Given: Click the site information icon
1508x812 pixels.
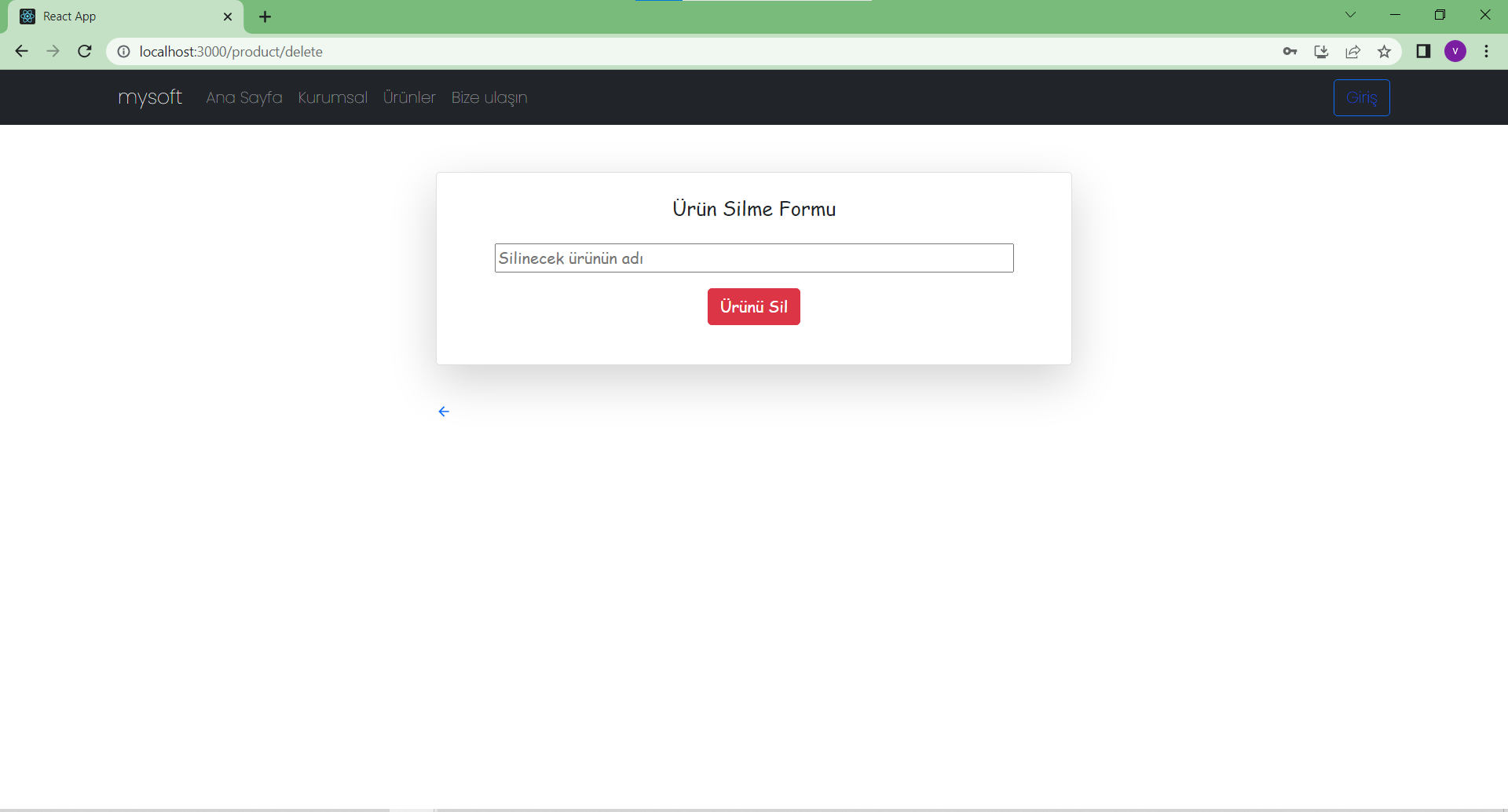Looking at the screenshot, I should pos(123,52).
